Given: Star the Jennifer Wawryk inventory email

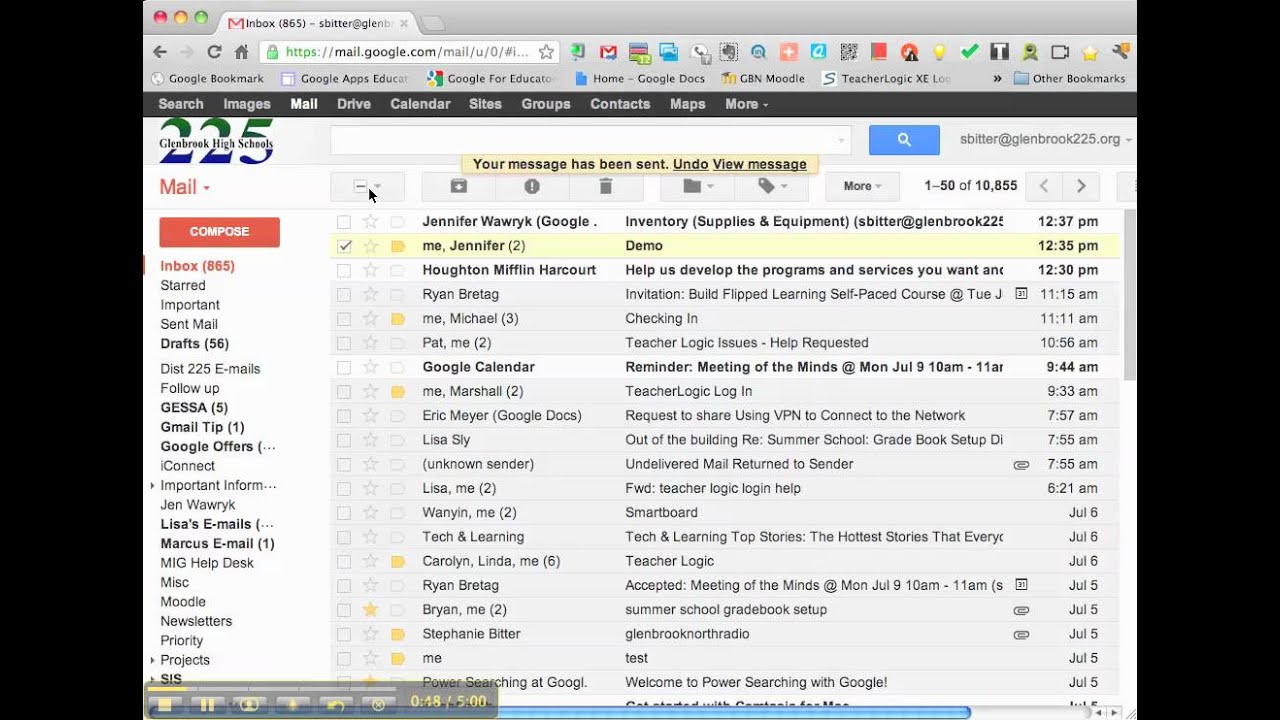Looking at the screenshot, I should pos(371,222).
